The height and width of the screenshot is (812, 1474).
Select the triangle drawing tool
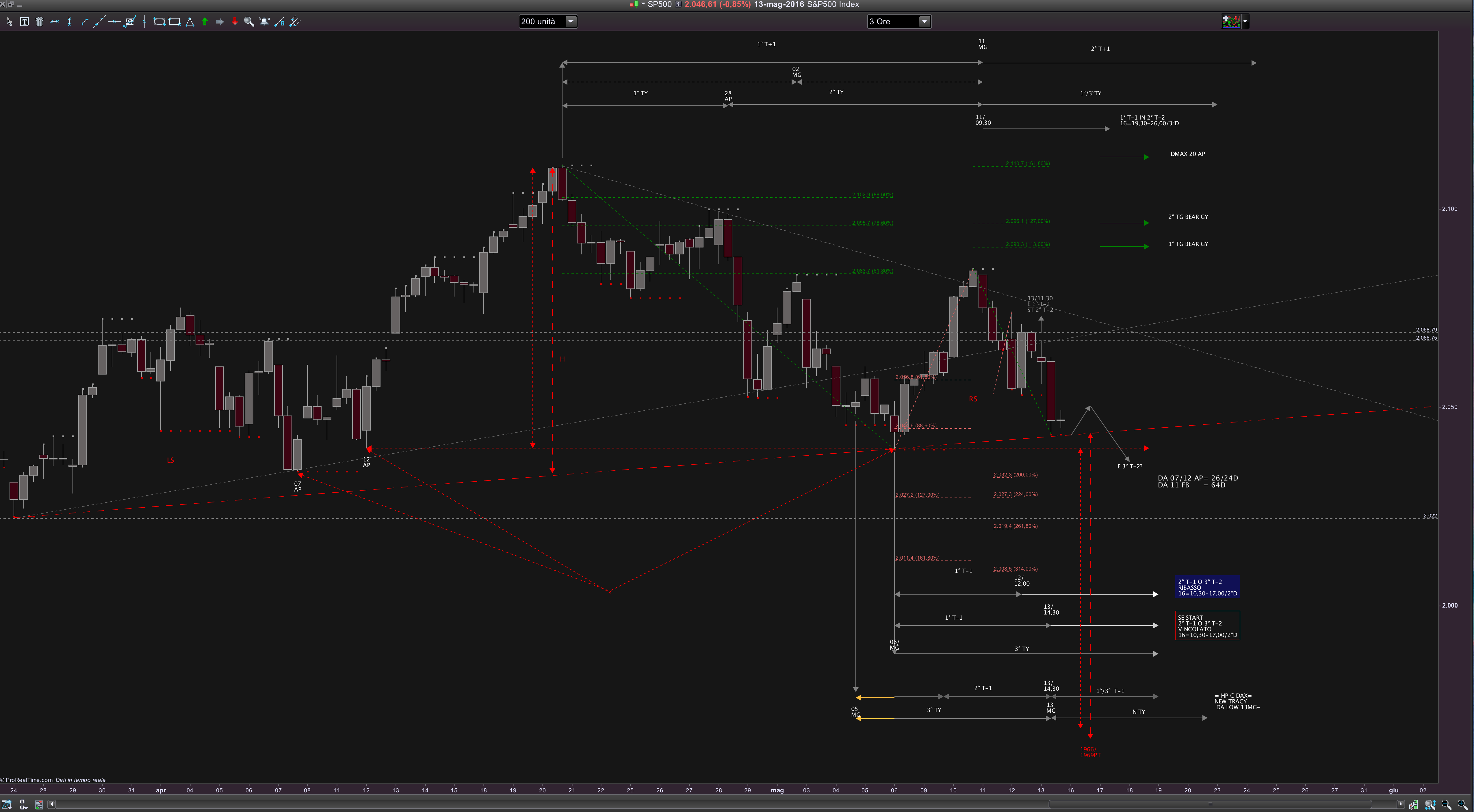click(190, 22)
